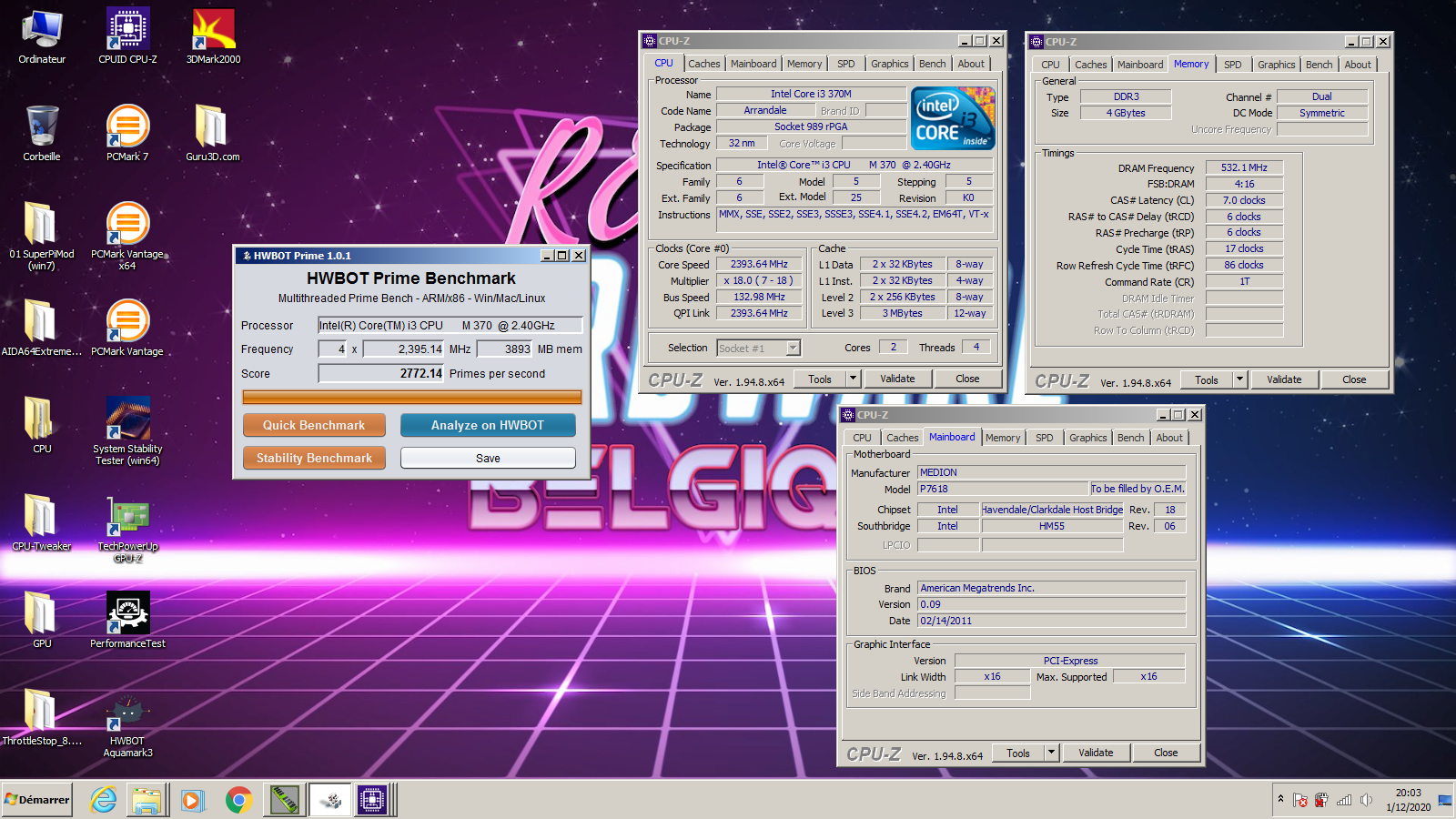Open Windows Explorer from the taskbar

pos(147,800)
